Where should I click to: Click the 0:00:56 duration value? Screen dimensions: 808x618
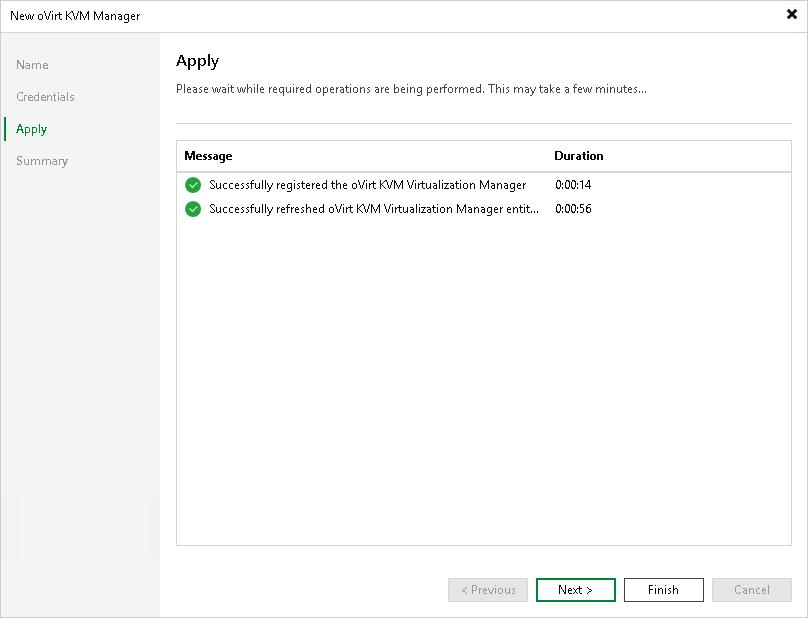pos(573,209)
